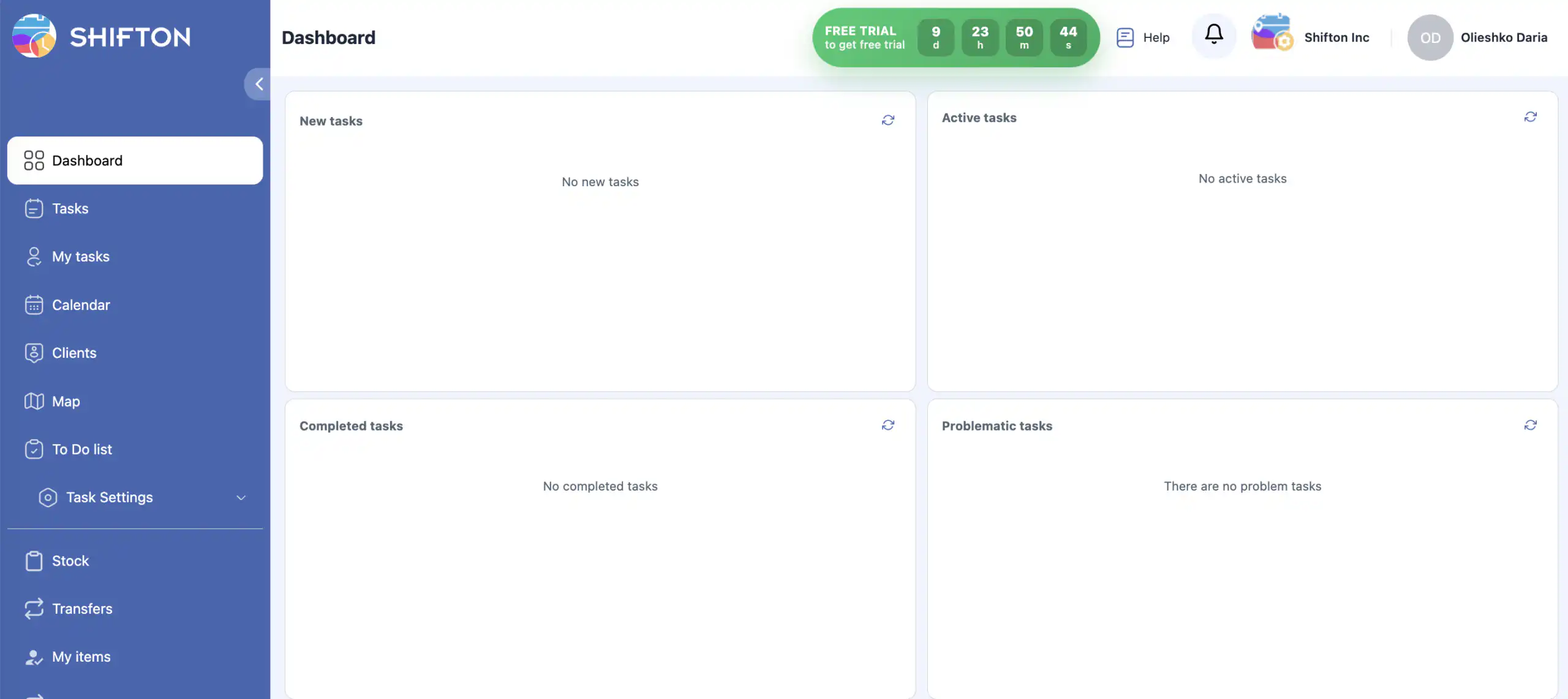Expand the Task Settings chevron
Image resolution: width=1568 pixels, height=699 pixels.
pyautogui.click(x=241, y=497)
